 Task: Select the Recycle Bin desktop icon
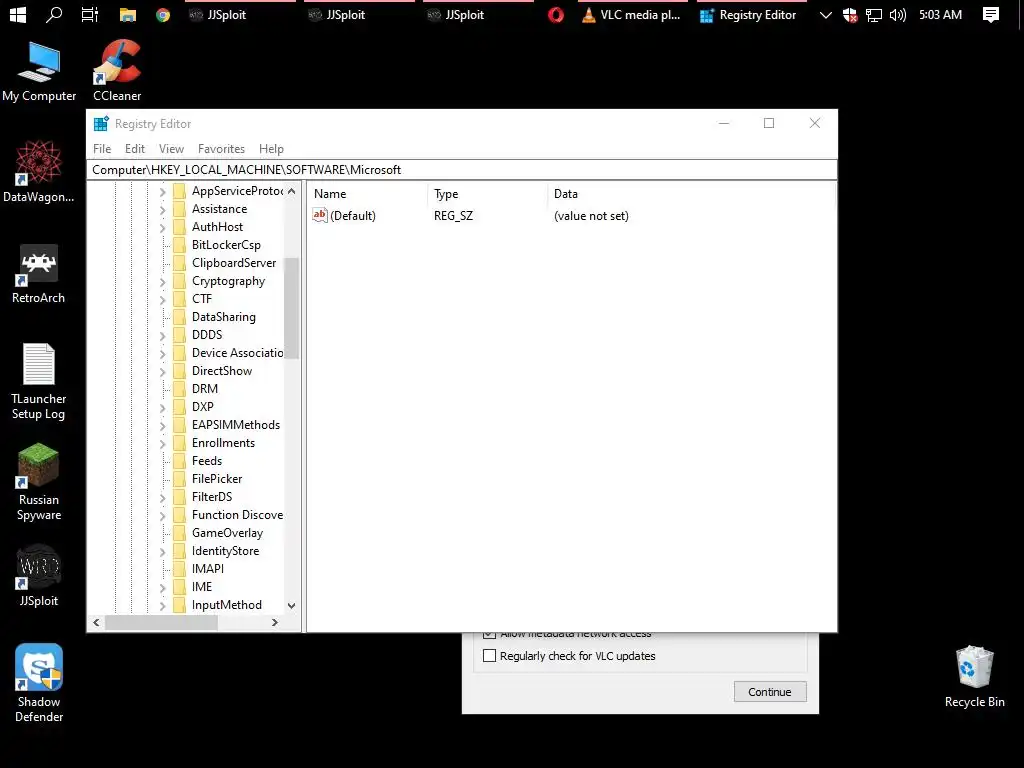(974, 677)
